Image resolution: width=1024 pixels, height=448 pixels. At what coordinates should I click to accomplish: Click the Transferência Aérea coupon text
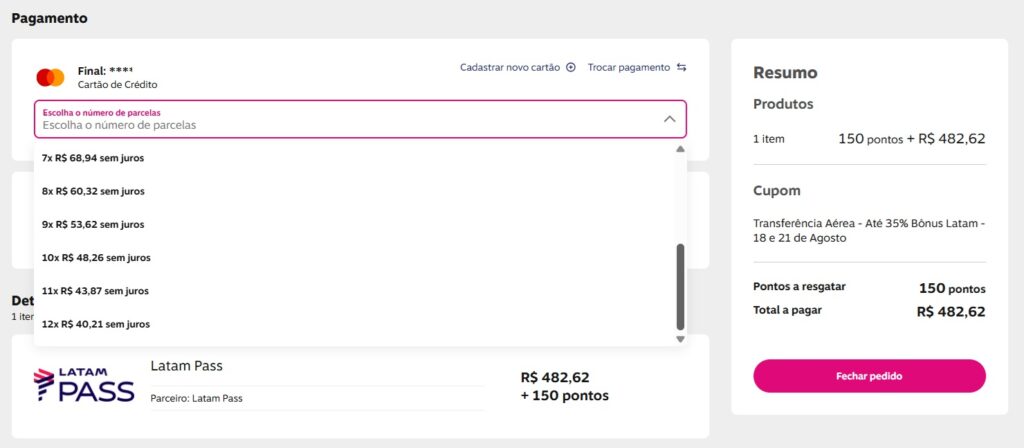pyautogui.click(x=868, y=230)
